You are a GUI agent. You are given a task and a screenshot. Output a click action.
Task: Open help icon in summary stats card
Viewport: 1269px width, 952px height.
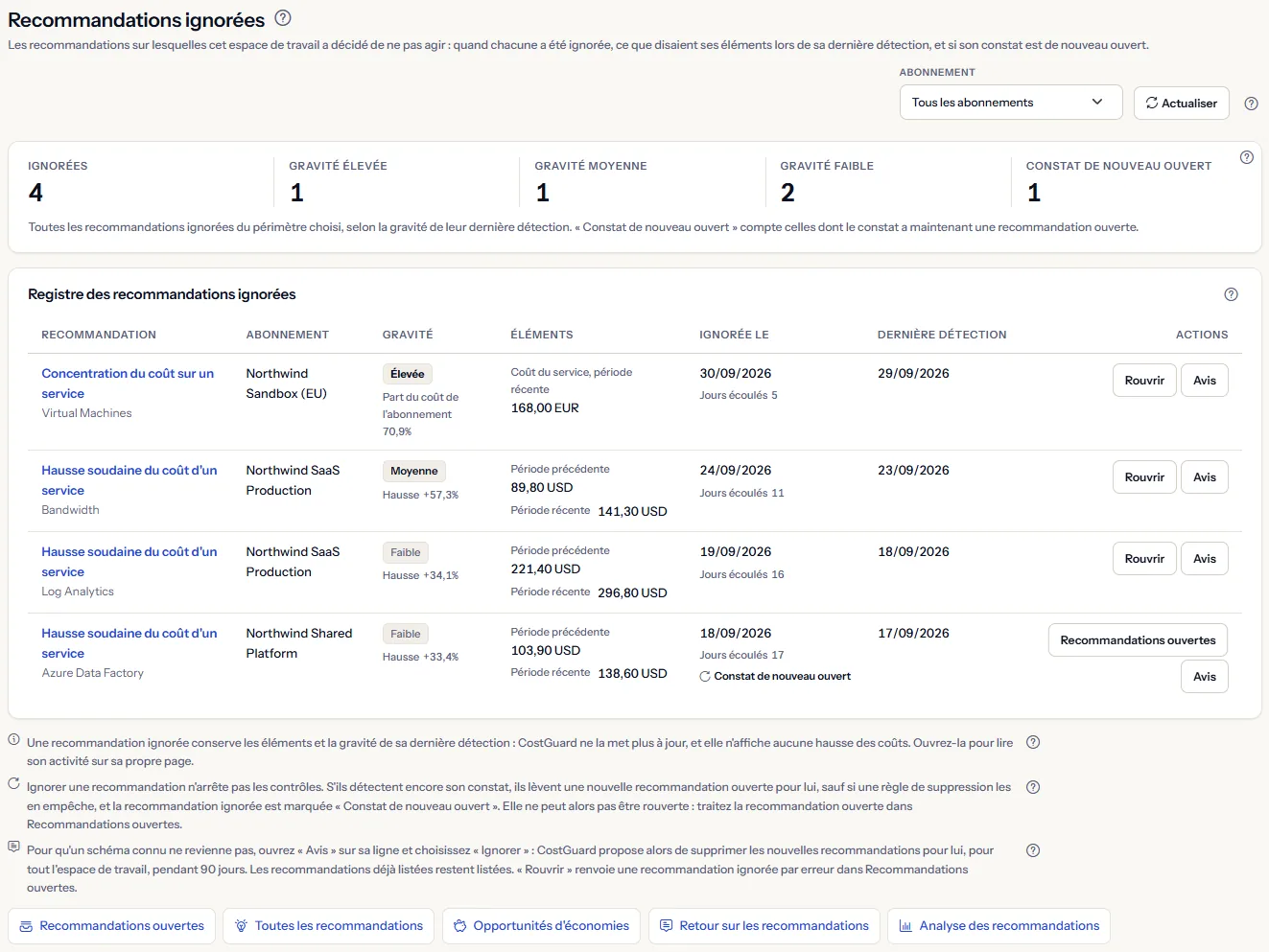[1247, 157]
